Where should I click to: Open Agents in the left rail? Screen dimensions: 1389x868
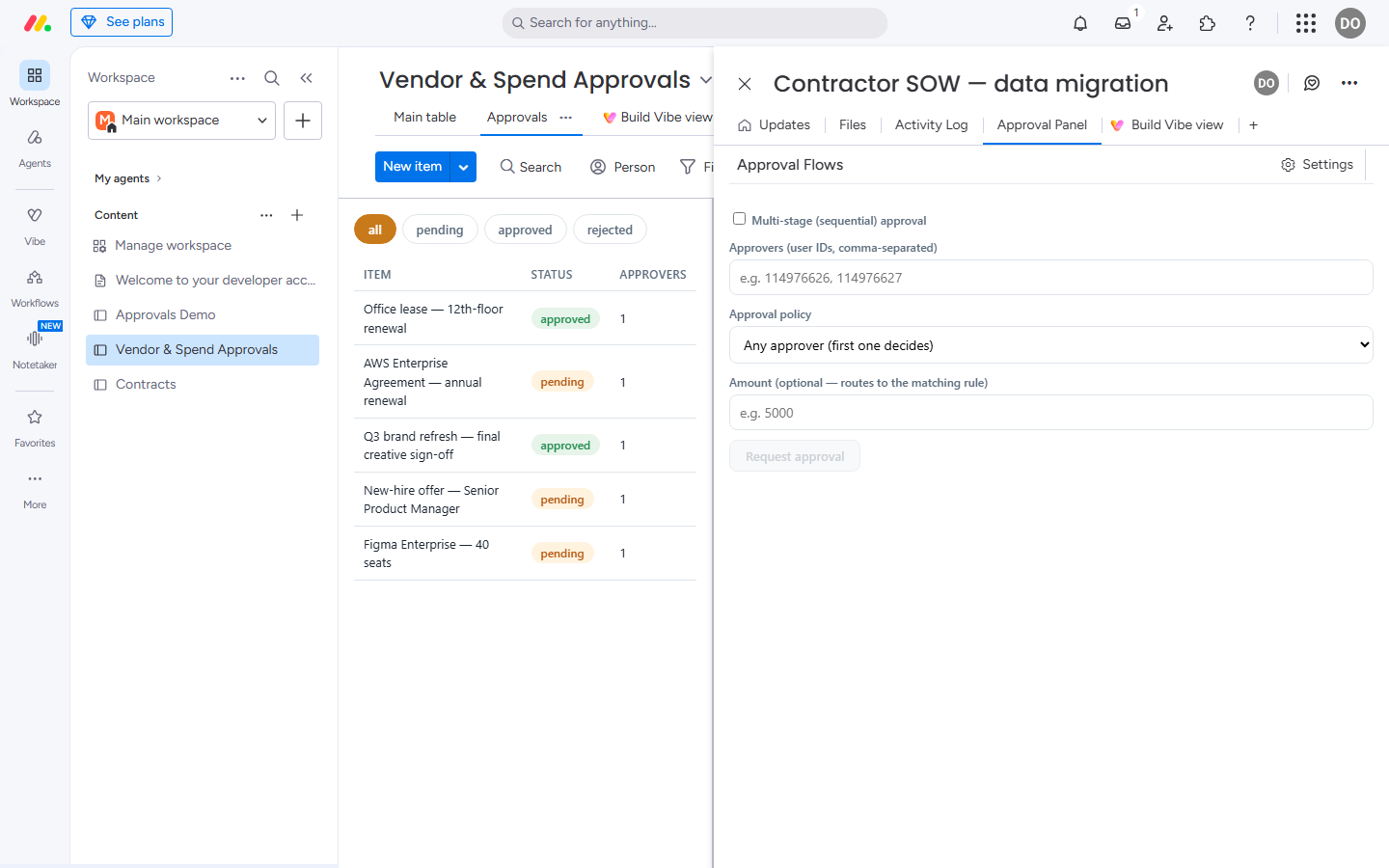[35, 148]
